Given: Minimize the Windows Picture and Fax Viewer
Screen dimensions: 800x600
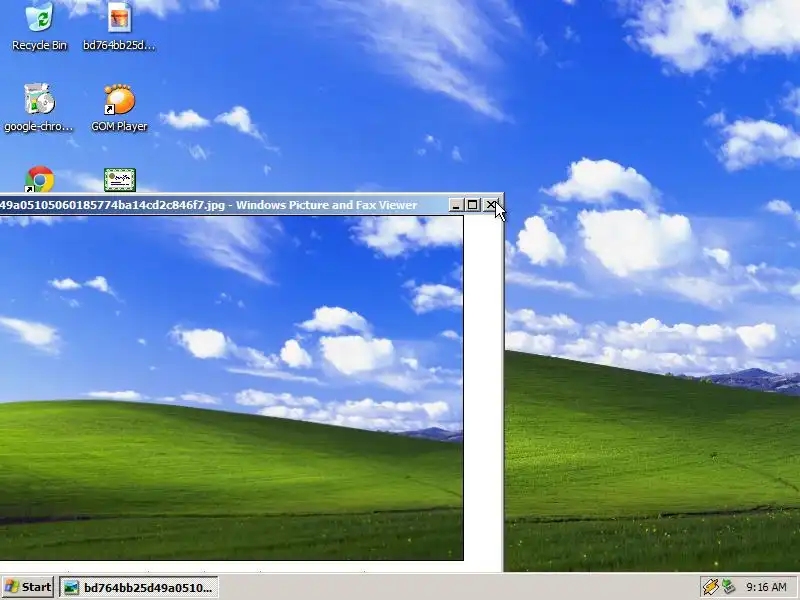Looking at the screenshot, I should point(456,205).
